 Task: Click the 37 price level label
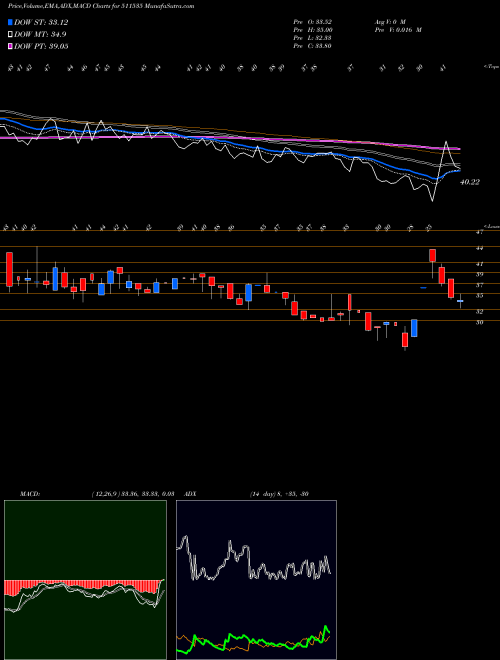point(479,285)
